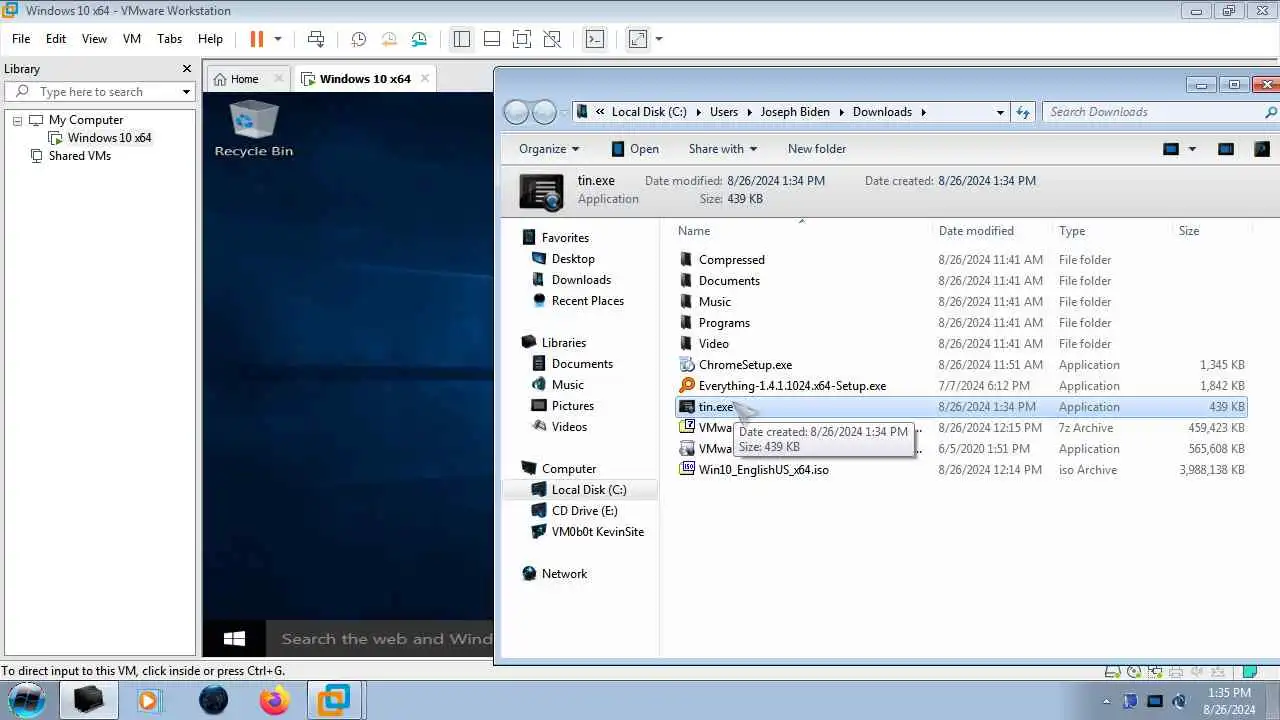Select Pictures under Libraries
This screenshot has width=1280, height=720.
(x=572, y=406)
